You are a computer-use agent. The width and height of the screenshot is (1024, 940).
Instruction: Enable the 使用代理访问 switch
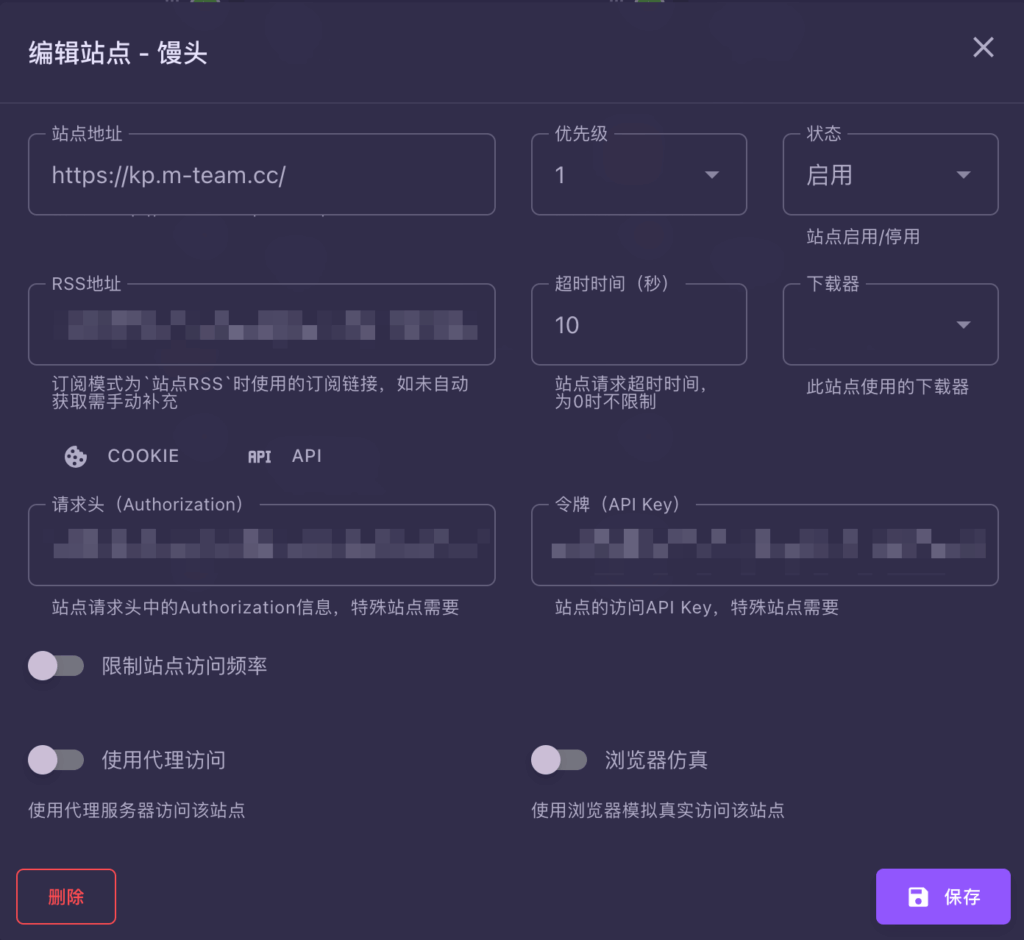(x=56, y=760)
